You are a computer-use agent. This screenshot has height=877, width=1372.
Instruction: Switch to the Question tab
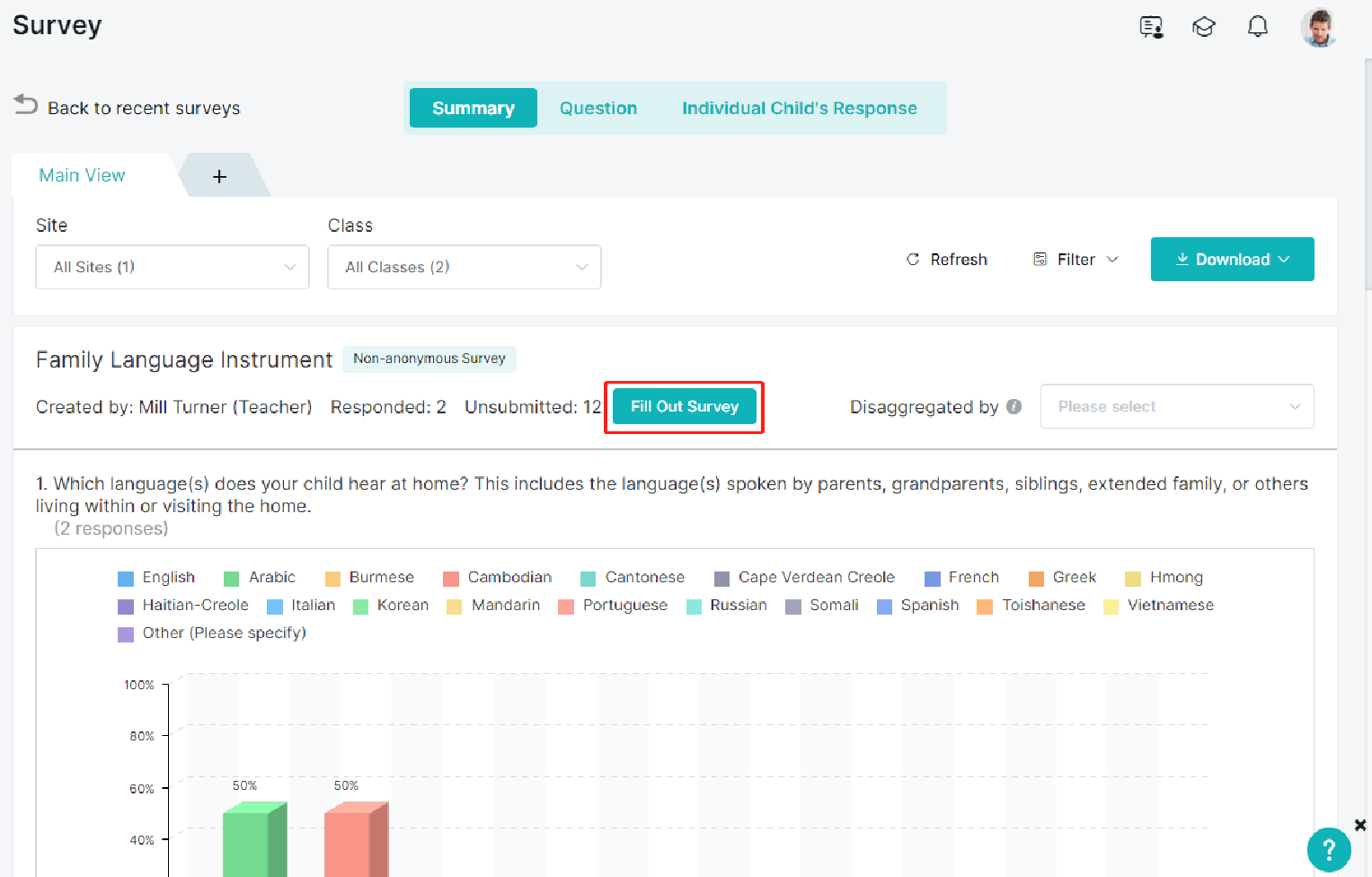pos(598,108)
